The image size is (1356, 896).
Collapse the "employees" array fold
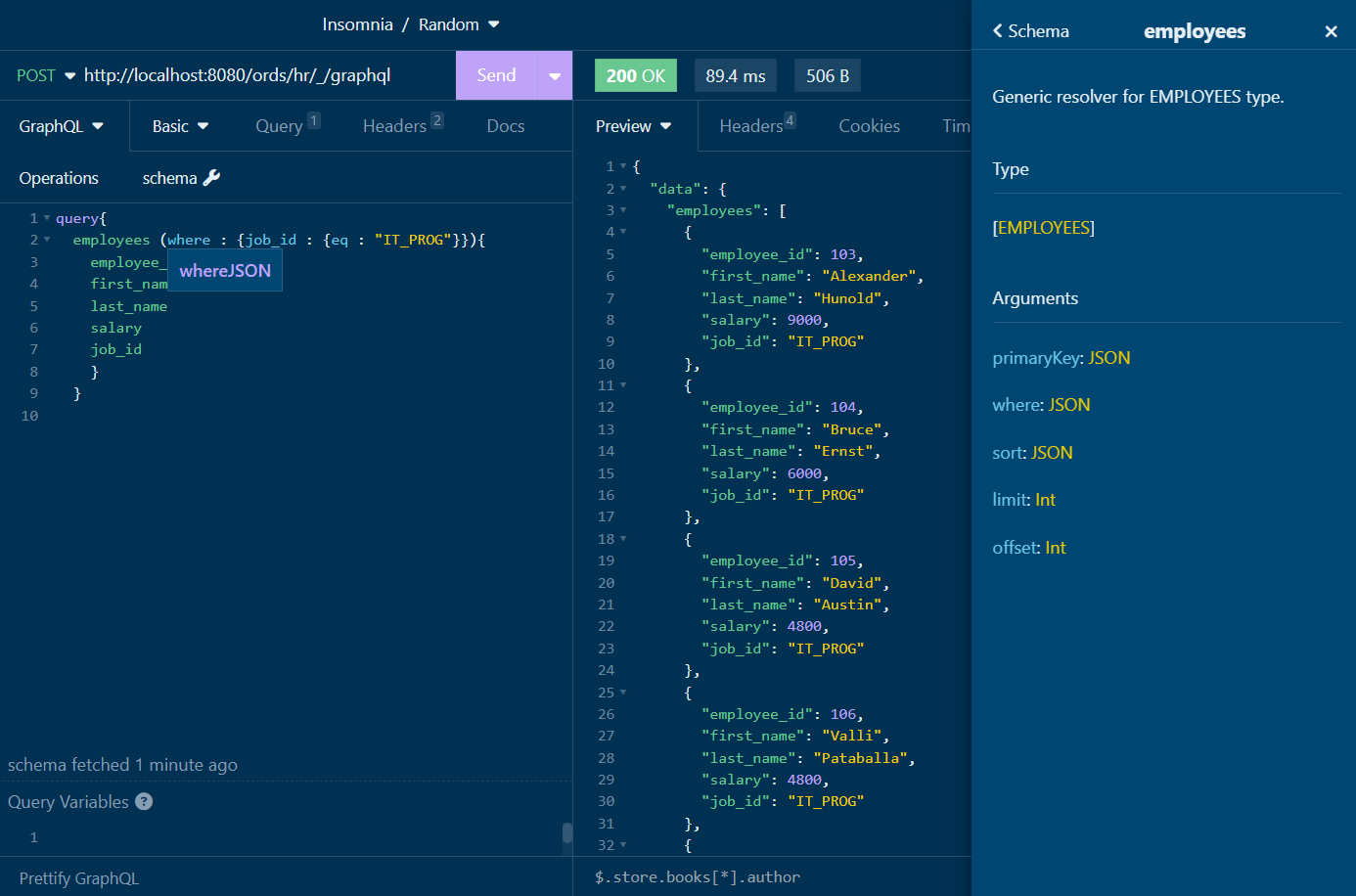click(623, 210)
